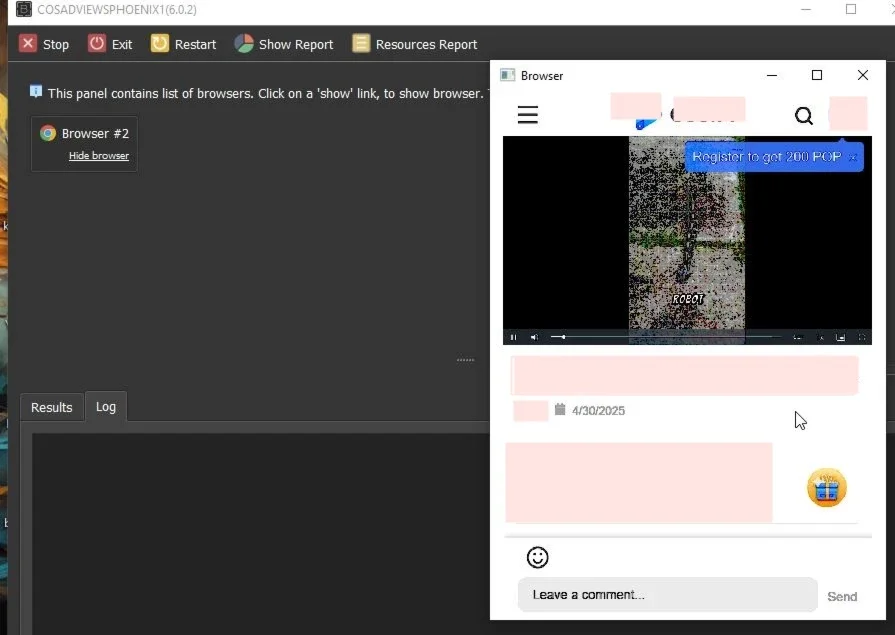Open the Resources Report
Screen dimensions: 895x635
(x=361, y=44)
